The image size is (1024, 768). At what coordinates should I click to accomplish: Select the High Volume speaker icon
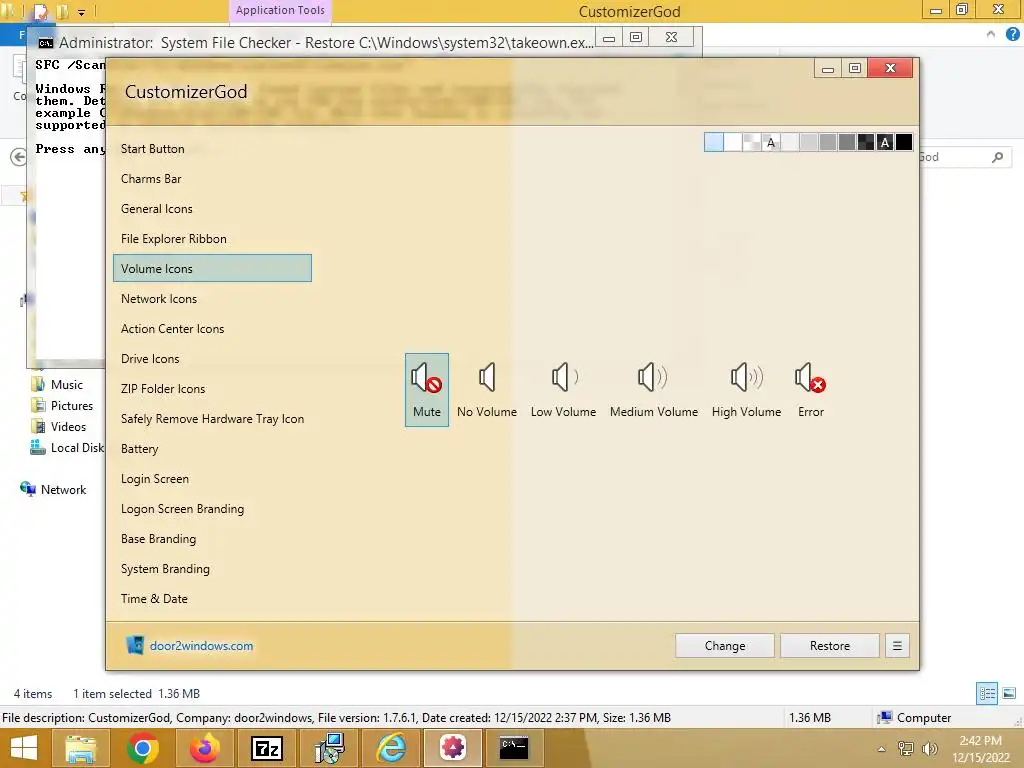pos(746,390)
